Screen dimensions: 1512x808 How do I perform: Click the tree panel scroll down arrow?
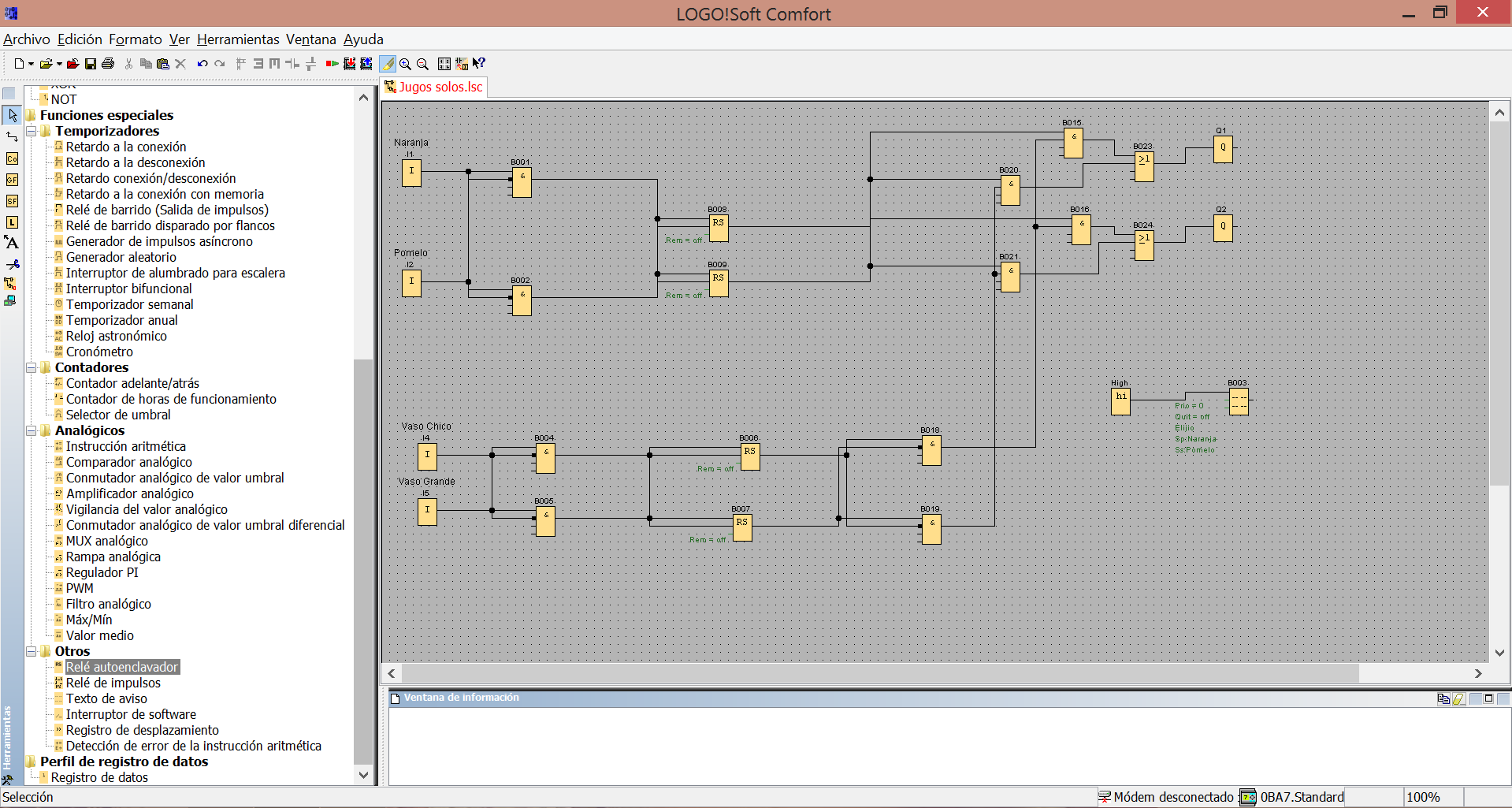(x=363, y=775)
